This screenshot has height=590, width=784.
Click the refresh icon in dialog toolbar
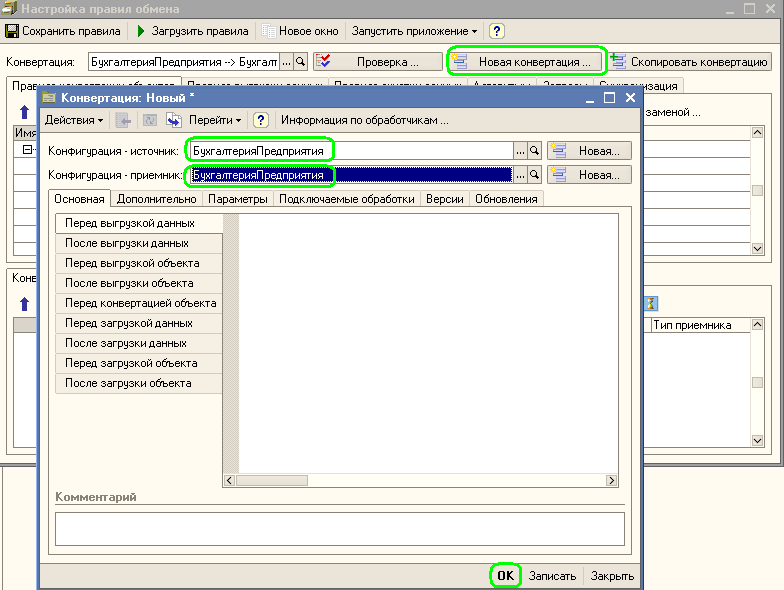coord(150,120)
